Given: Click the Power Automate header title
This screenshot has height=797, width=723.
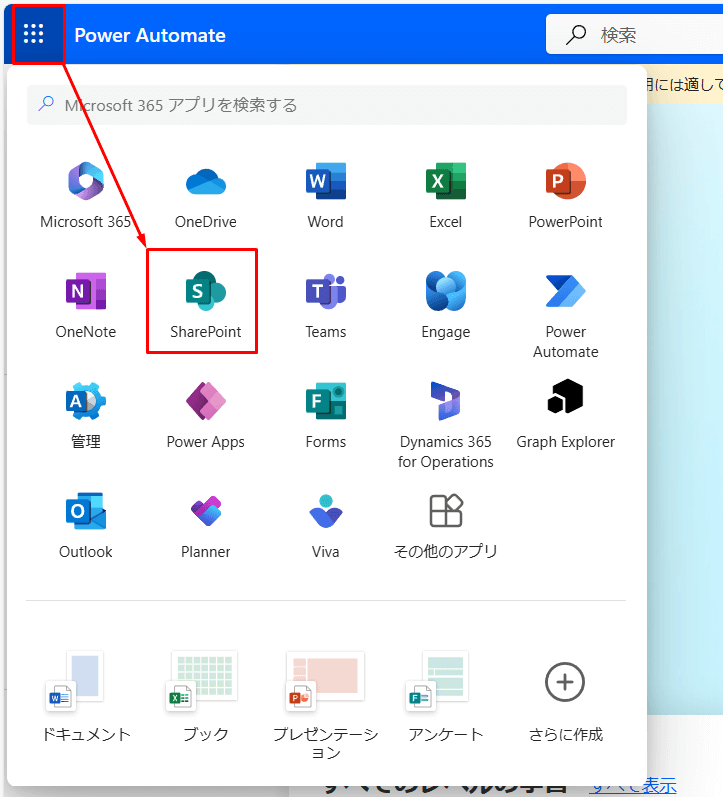Looking at the screenshot, I should (x=150, y=35).
